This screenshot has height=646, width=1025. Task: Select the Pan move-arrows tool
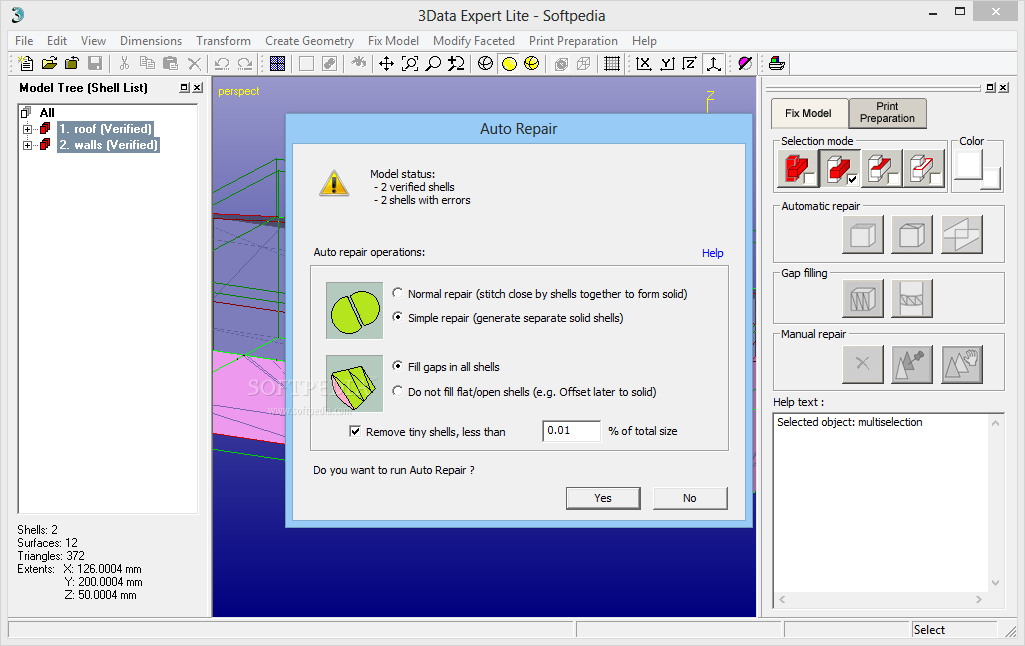386,63
